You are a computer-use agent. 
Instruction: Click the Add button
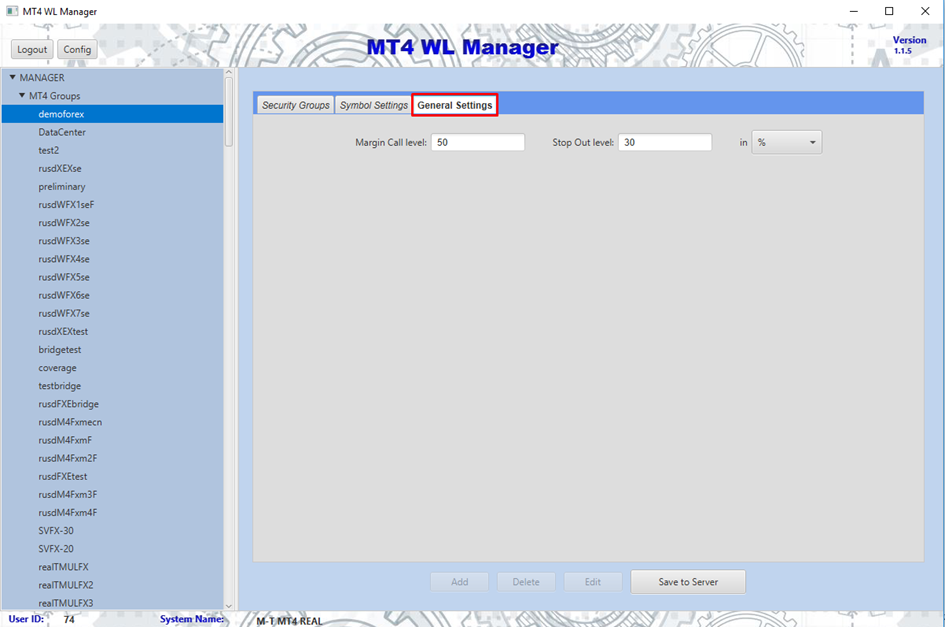[459, 582]
